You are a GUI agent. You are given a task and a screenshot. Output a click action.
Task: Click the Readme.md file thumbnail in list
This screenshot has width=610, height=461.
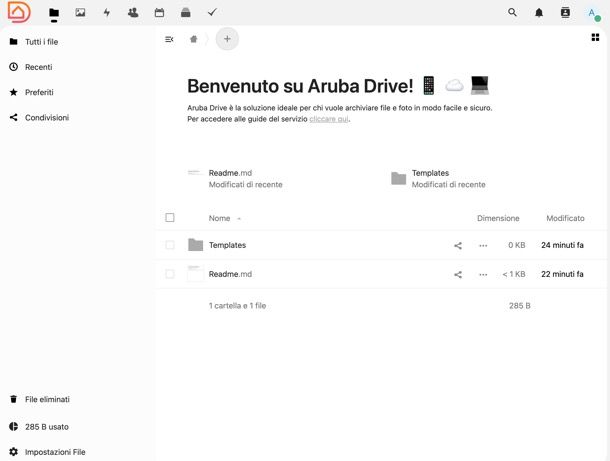tap(195, 273)
